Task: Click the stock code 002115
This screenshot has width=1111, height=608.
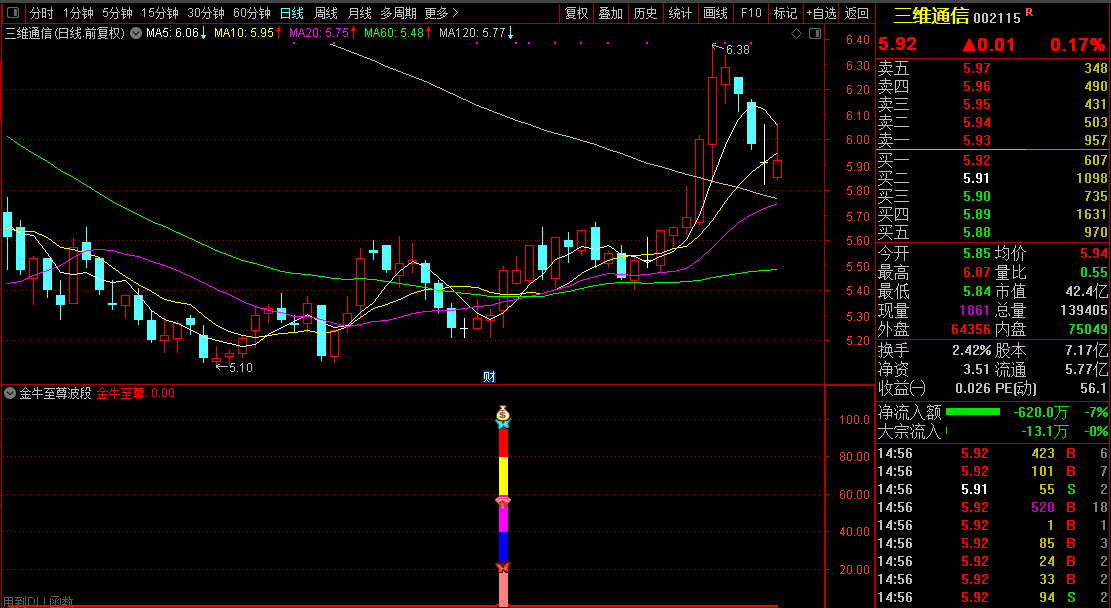Action: [997, 18]
